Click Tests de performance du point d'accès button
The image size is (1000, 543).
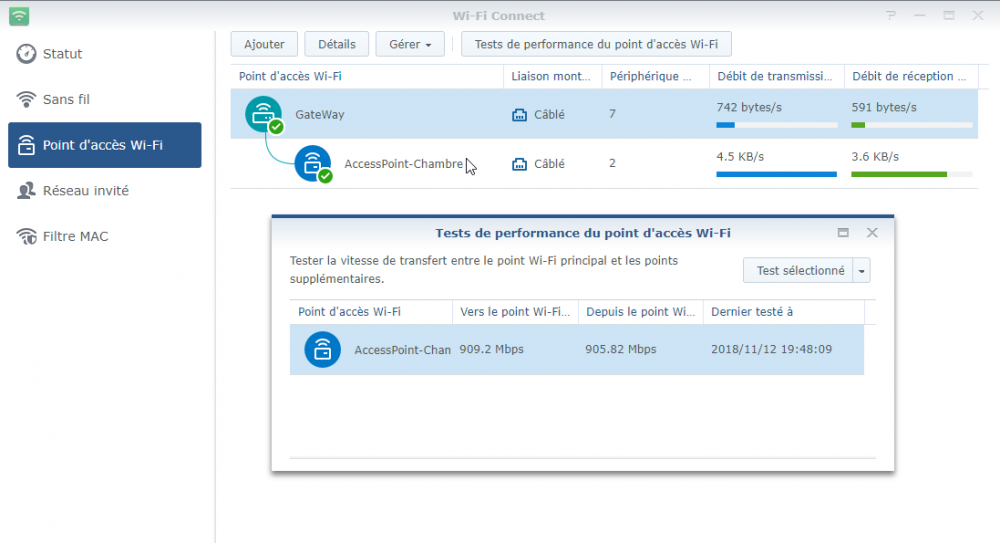click(x=596, y=44)
